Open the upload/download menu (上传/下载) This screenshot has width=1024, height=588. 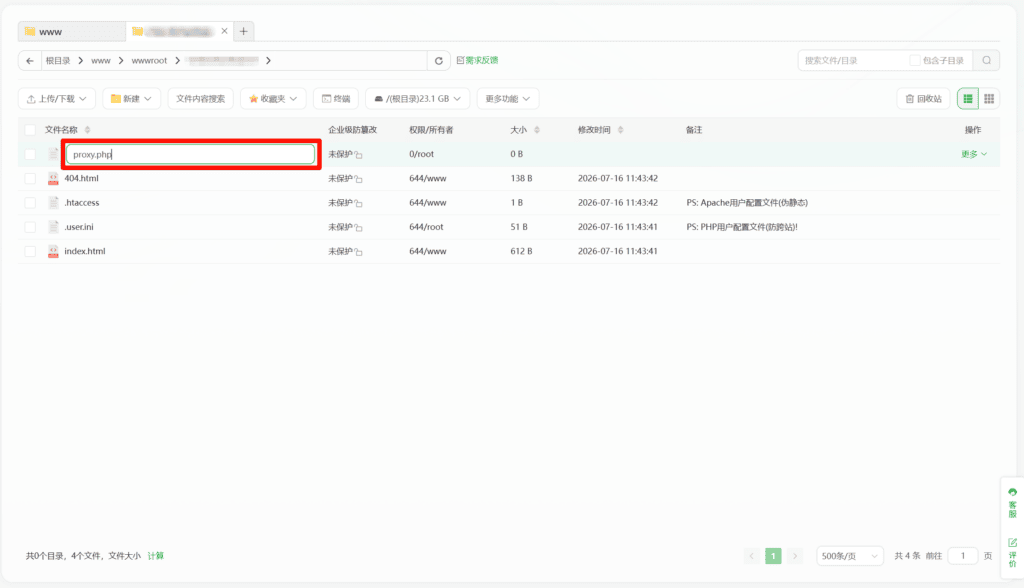point(57,99)
